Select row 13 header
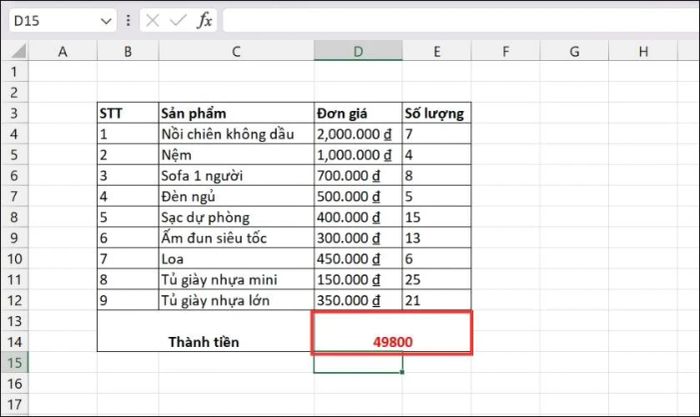The width and height of the screenshot is (700, 417). [14, 321]
